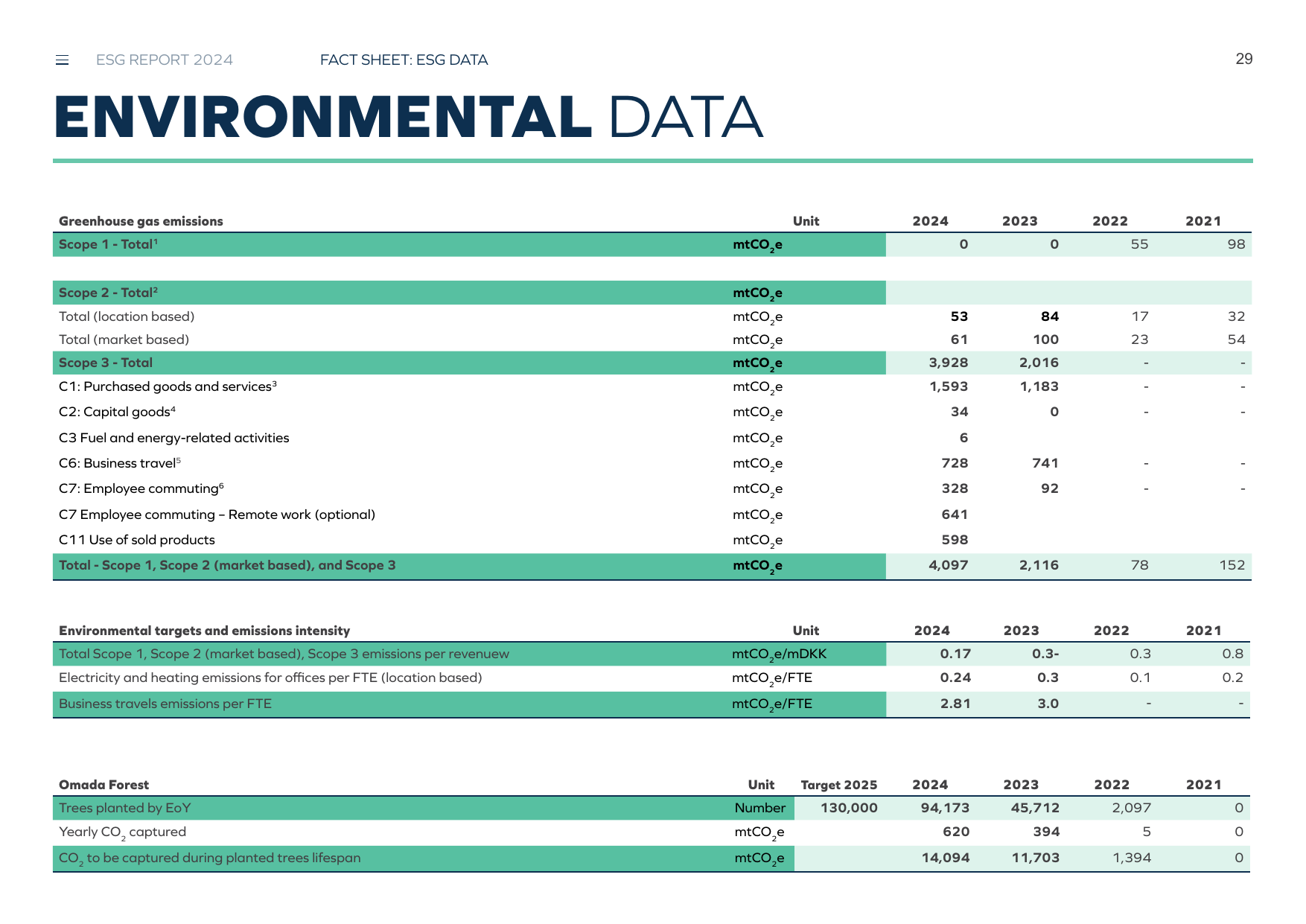The width and height of the screenshot is (1306, 924).
Task: Click the ESG REPORT 2024 header link
Action: (165, 60)
